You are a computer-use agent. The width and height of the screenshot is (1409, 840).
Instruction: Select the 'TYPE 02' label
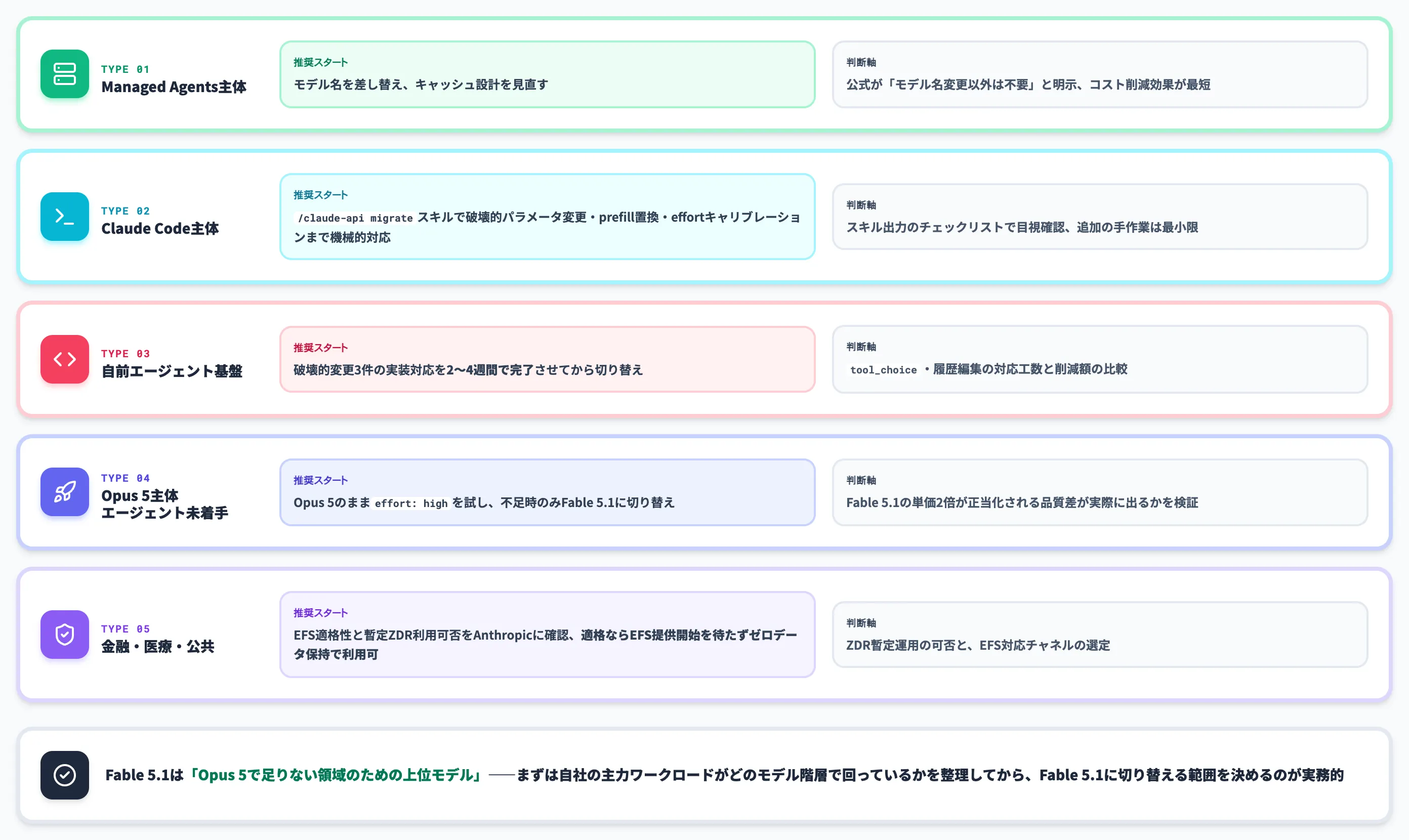[125, 211]
